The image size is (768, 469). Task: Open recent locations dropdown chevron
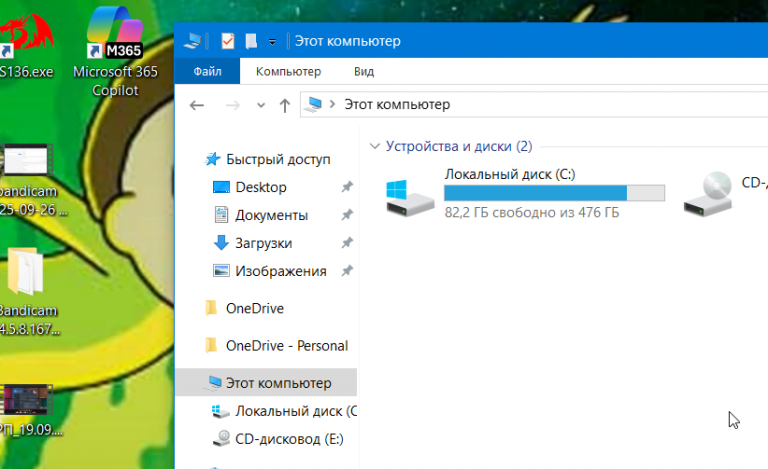point(261,105)
